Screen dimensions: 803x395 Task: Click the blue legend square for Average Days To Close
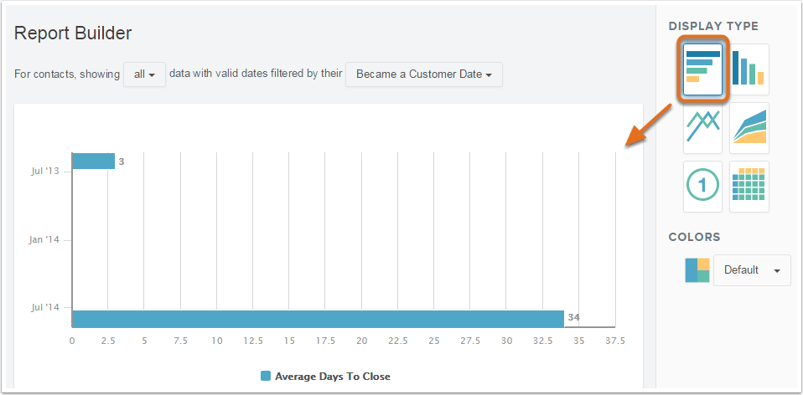click(265, 376)
